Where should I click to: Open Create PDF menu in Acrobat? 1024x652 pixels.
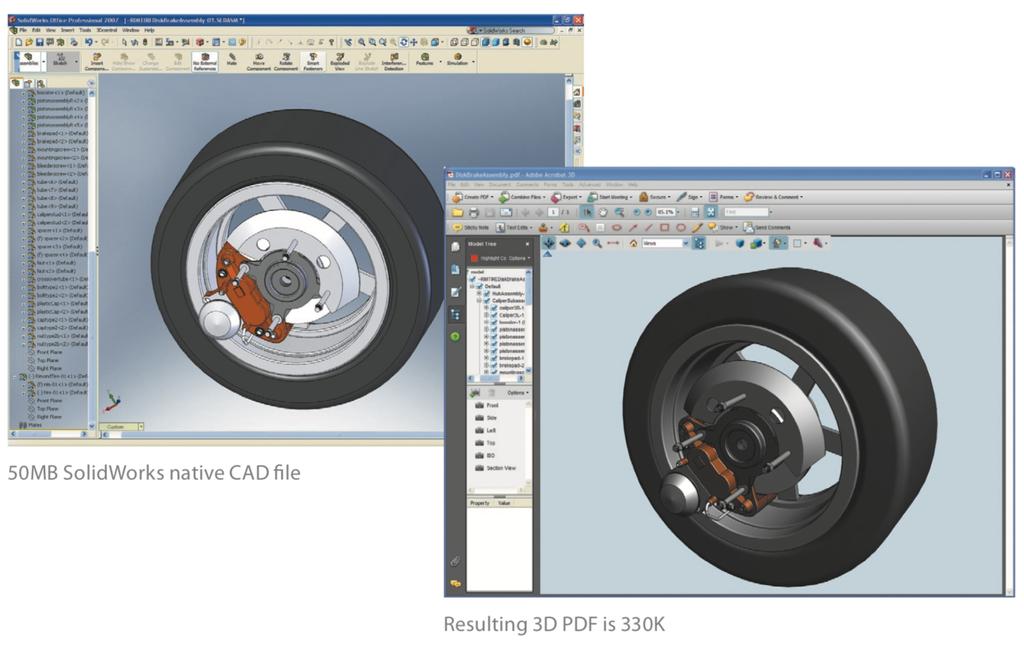coord(473,197)
